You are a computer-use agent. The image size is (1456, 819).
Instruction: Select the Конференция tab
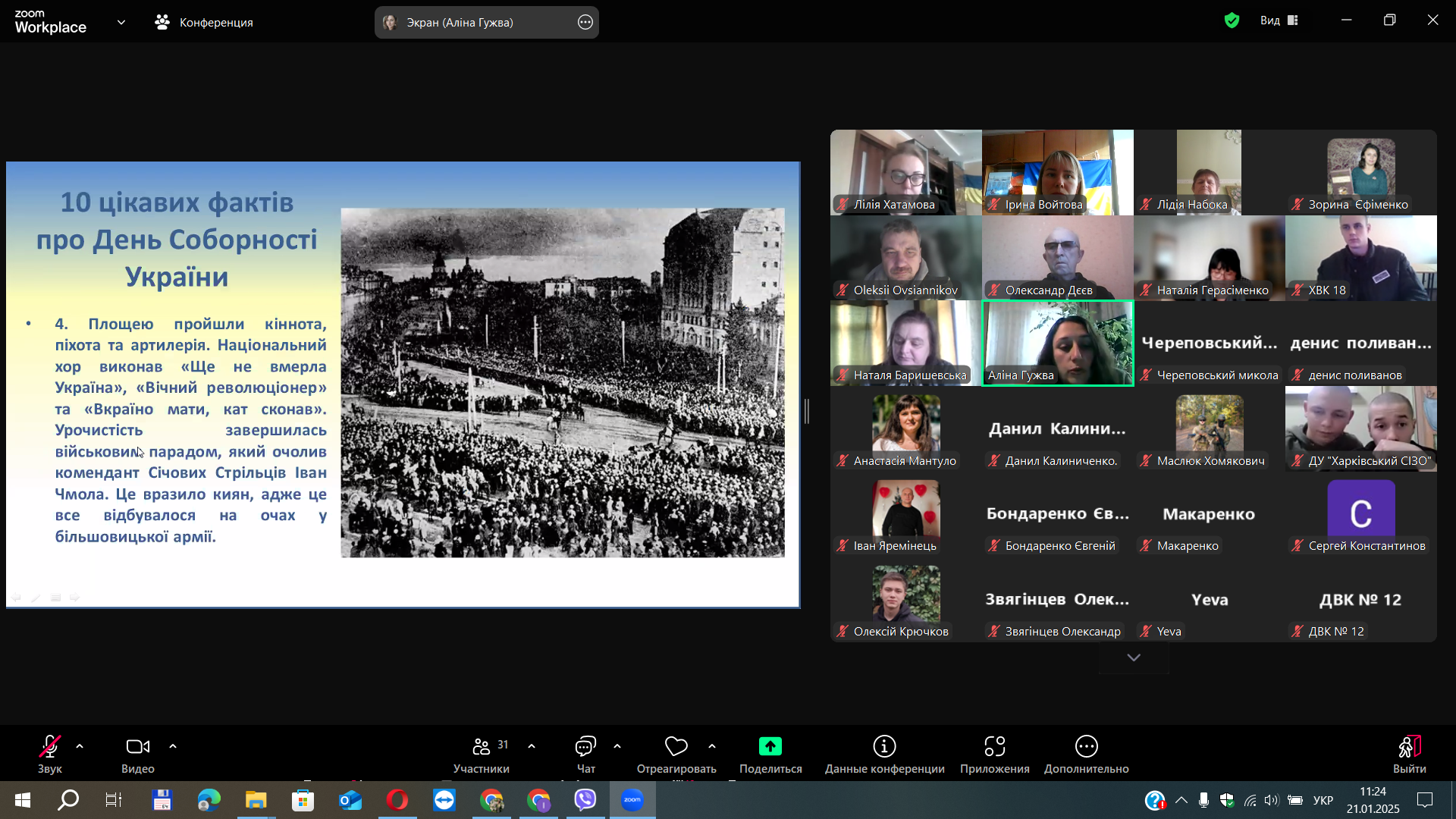click(x=204, y=22)
